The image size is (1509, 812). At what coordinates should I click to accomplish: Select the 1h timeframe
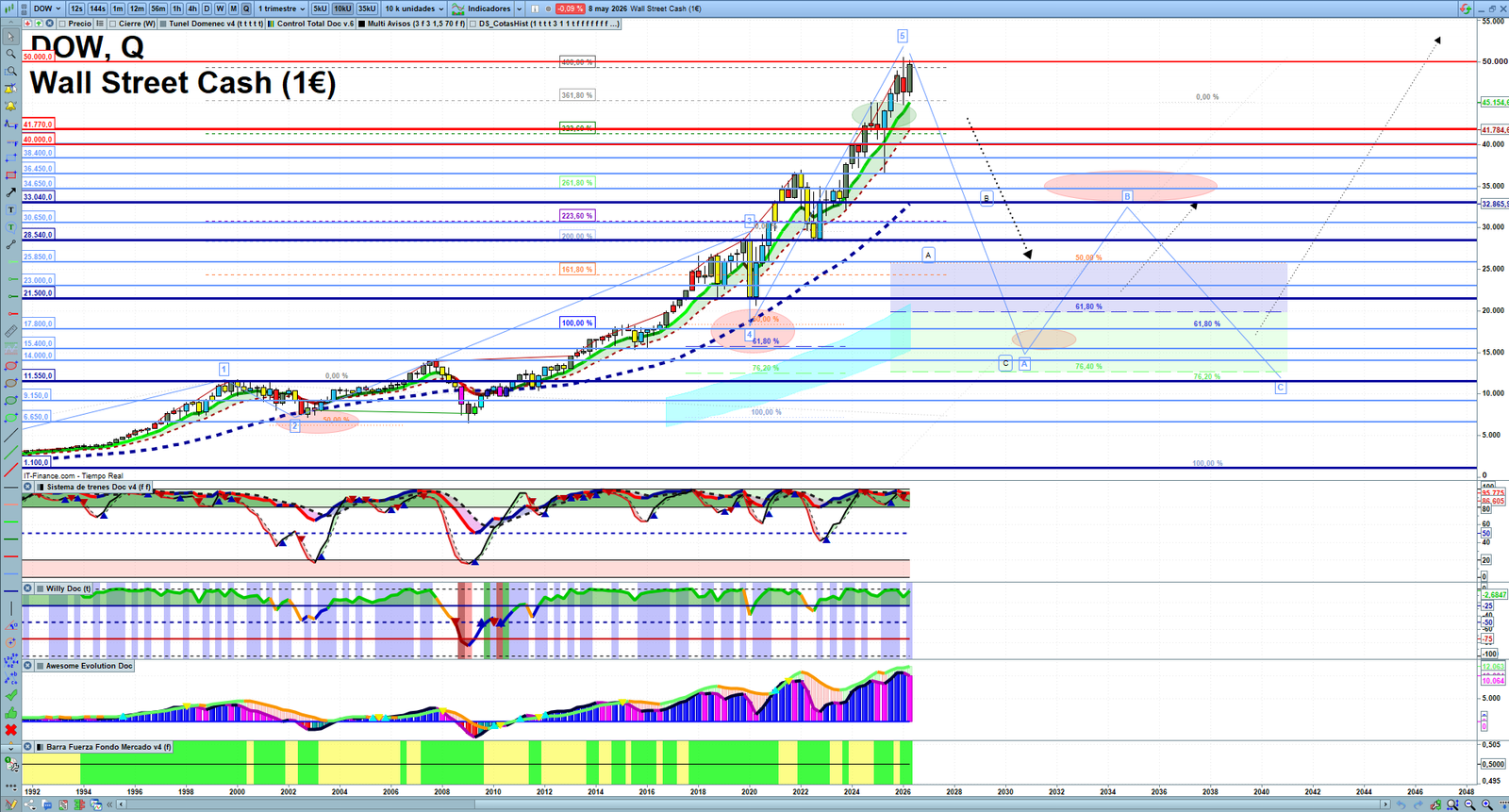click(177, 8)
